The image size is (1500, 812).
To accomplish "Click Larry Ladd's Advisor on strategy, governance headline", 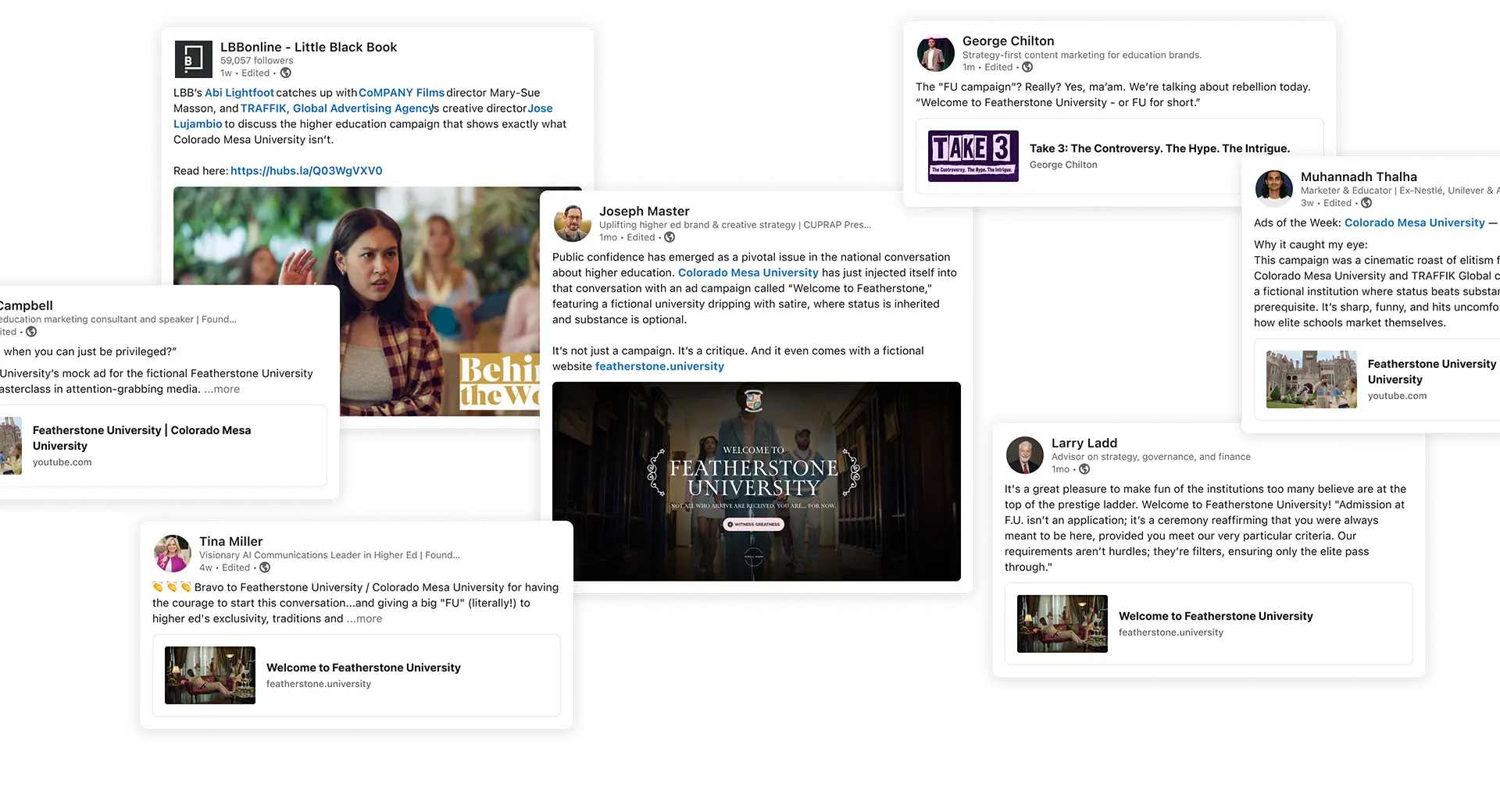I will pos(1151,457).
